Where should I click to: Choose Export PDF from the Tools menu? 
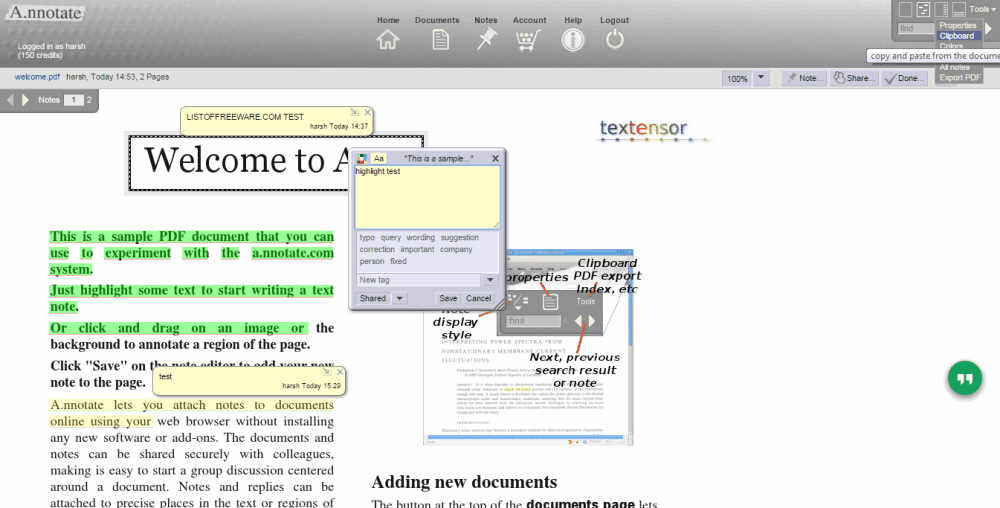point(960,77)
